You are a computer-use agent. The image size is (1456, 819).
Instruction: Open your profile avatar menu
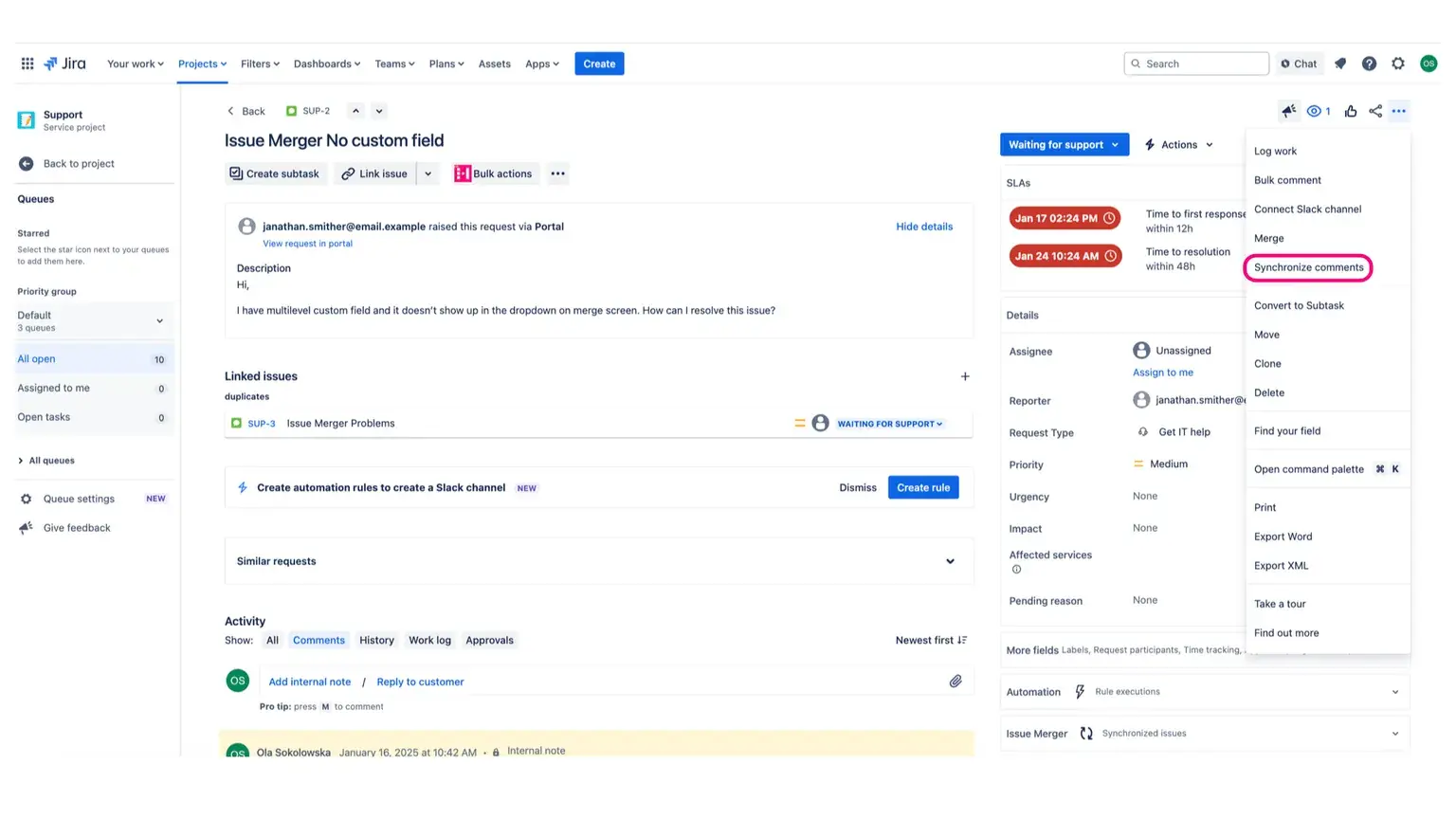click(x=1429, y=64)
